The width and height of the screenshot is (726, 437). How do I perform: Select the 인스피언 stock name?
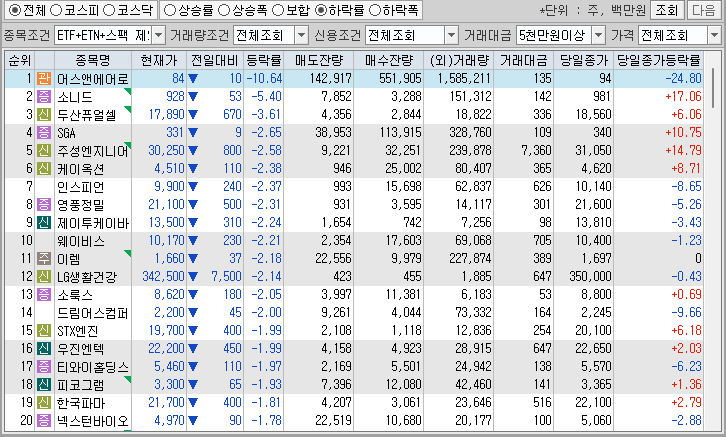tap(81, 187)
